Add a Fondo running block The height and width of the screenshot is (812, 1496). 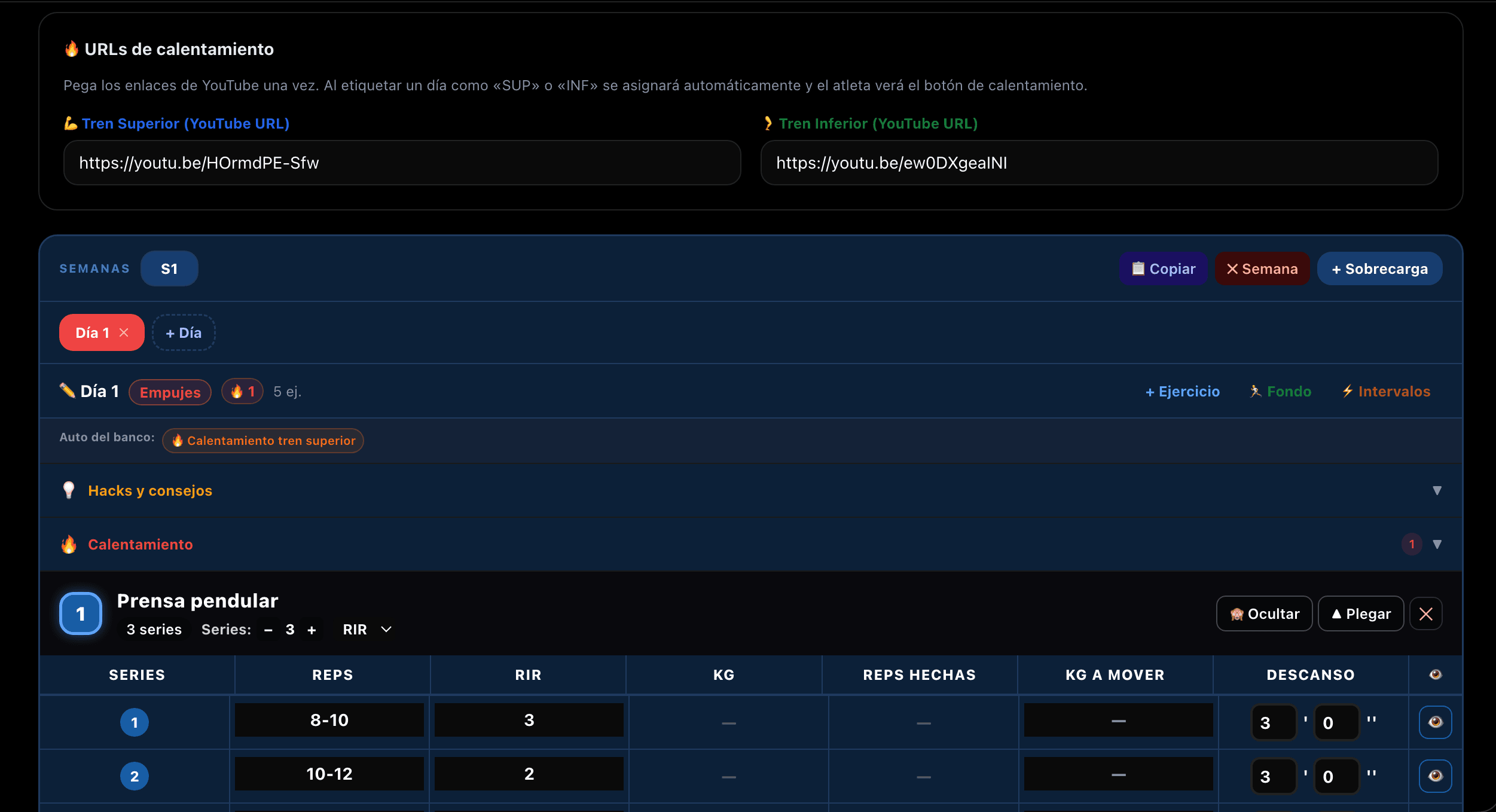[x=1280, y=392]
